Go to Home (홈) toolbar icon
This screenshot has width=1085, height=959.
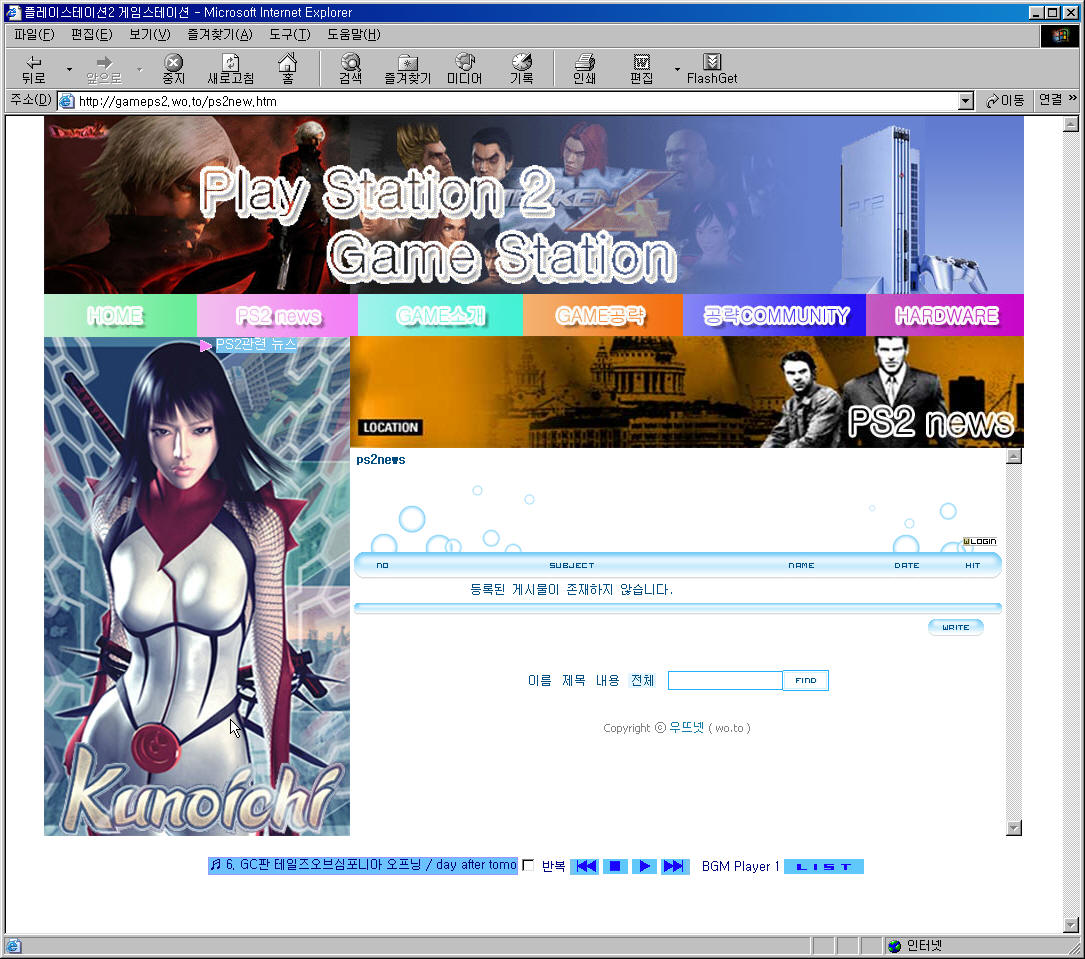[287, 68]
